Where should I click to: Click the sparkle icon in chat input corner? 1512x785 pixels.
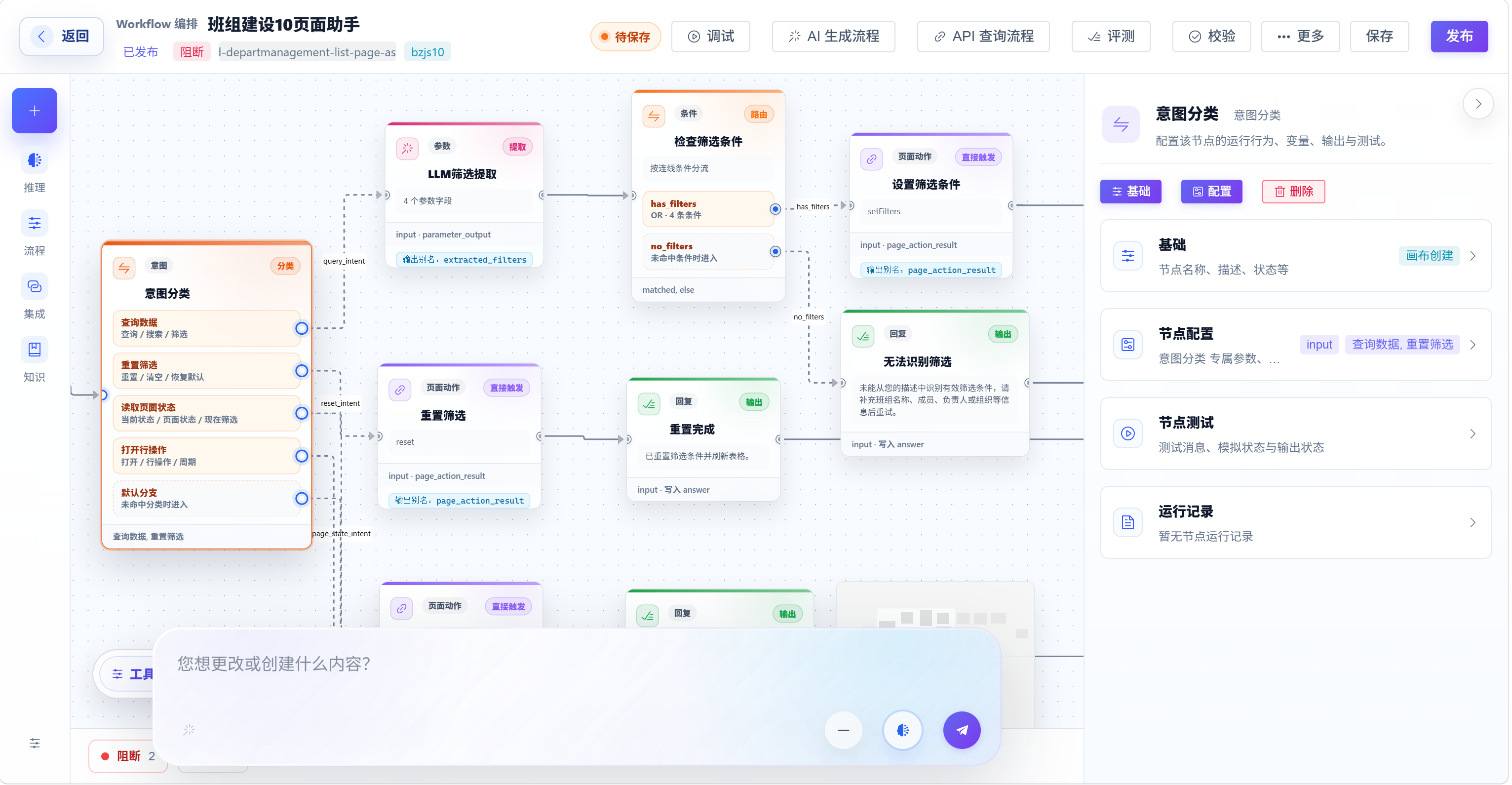(189, 730)
